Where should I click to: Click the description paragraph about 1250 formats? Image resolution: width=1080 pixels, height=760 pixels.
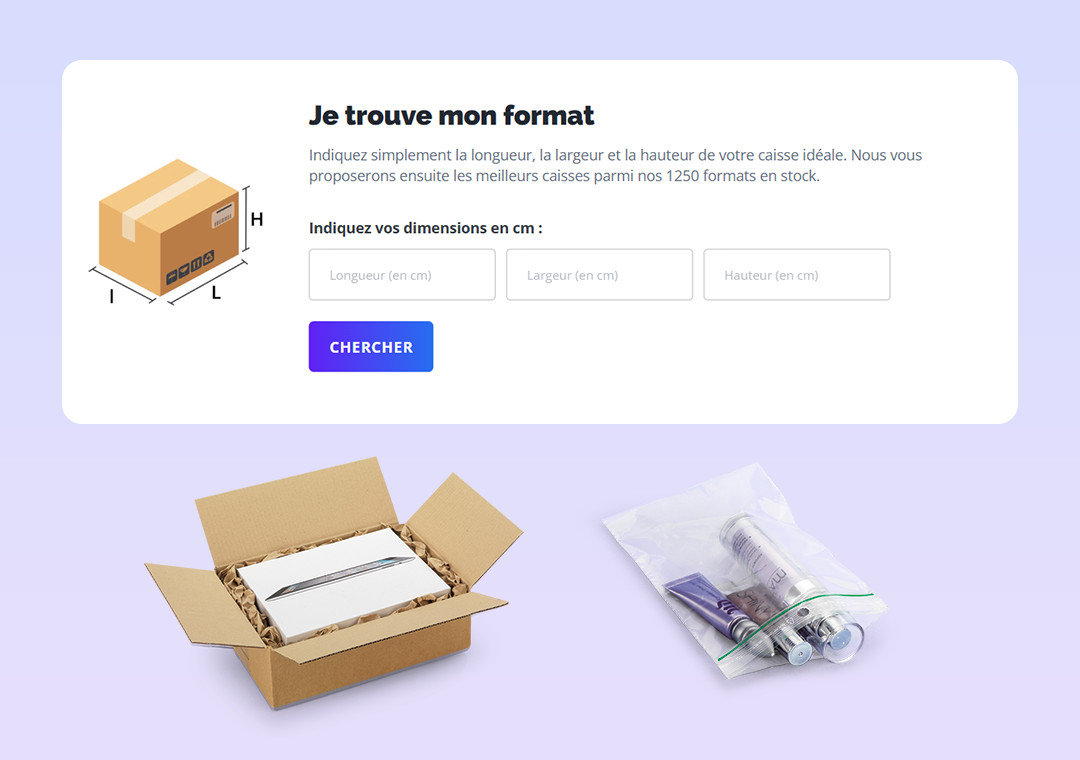(615, 165)
